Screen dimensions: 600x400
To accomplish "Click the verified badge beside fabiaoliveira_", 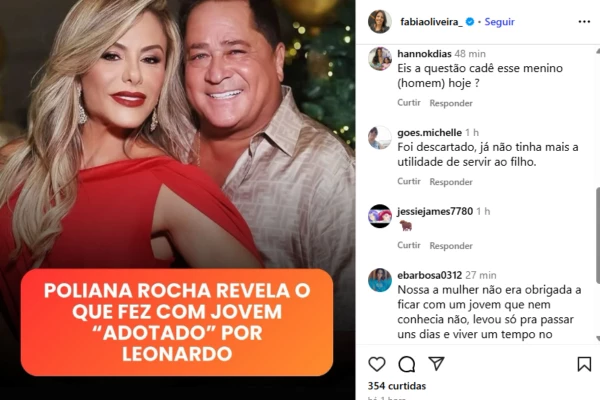I will pos(470,22).
